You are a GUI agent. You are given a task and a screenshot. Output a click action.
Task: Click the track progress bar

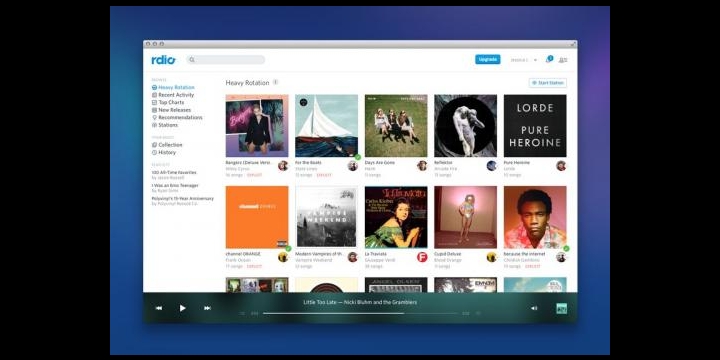tap(360, 314)
